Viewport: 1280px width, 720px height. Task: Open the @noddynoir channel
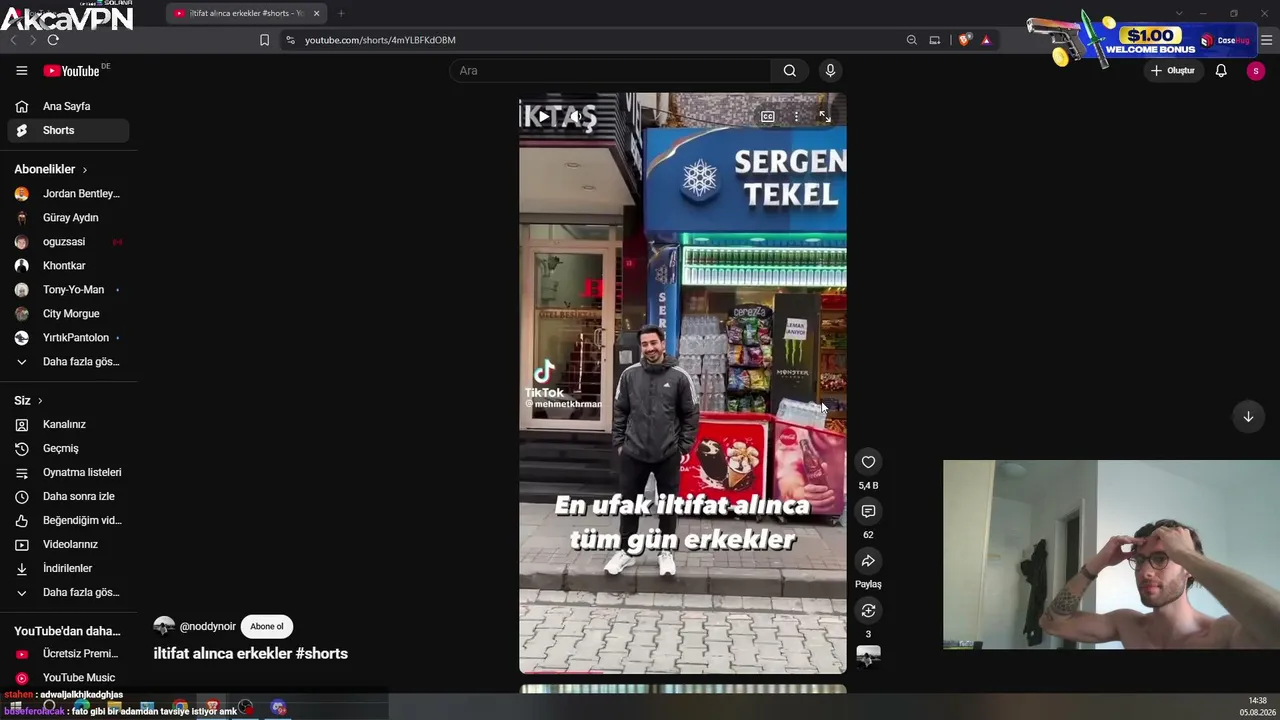(207, 627)
